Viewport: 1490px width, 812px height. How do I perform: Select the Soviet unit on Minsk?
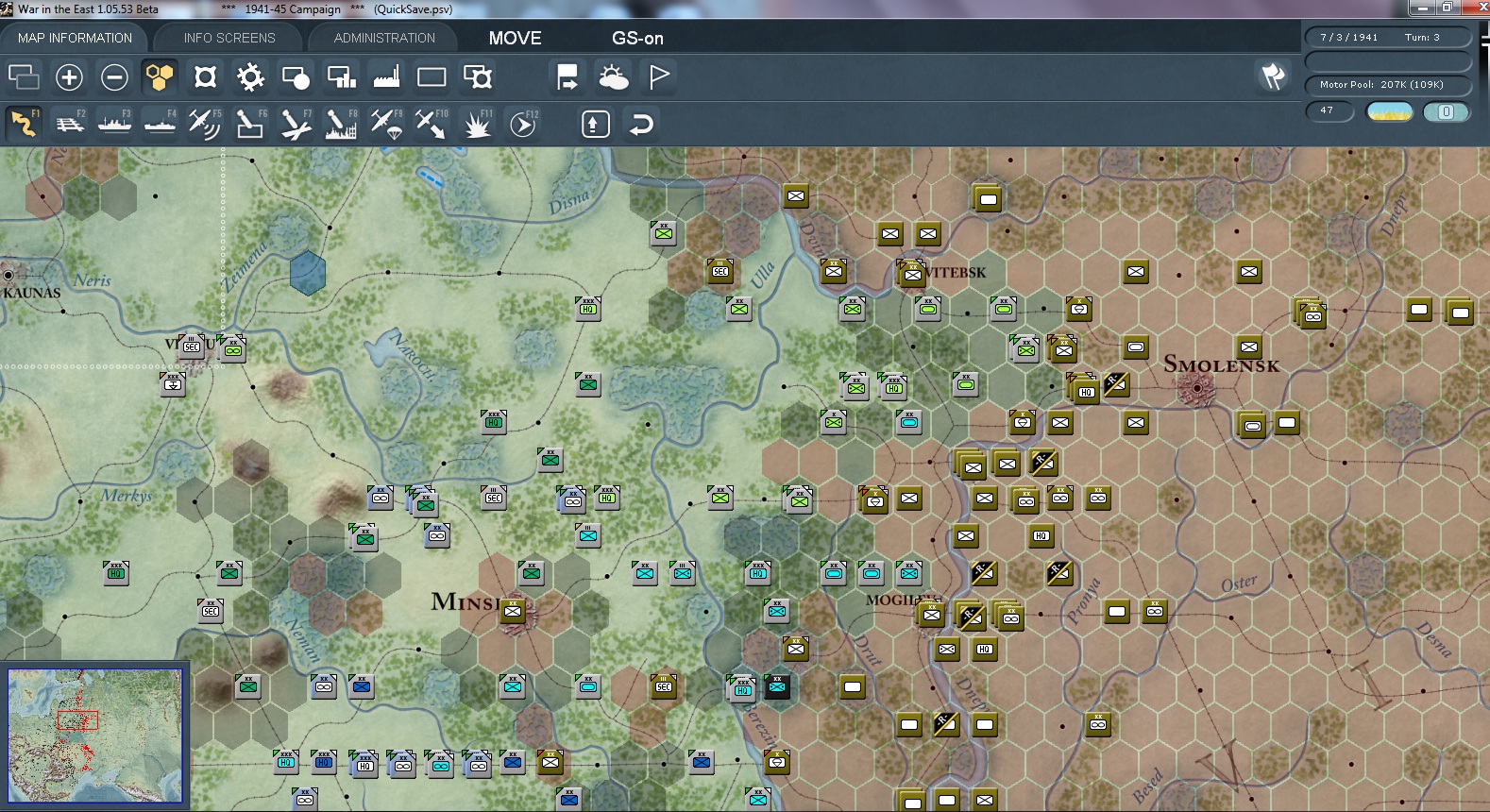coord(513,611)
